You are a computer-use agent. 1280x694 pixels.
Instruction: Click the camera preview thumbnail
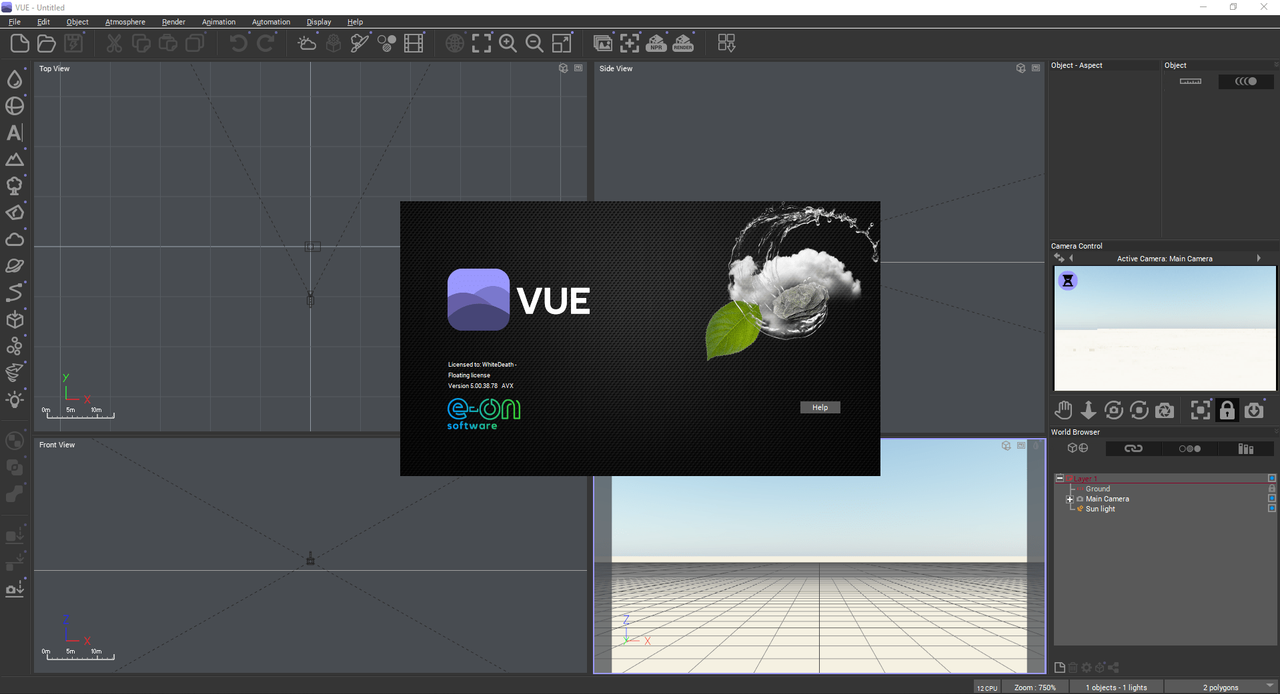pyautogui.click(x=1165, y=328)
